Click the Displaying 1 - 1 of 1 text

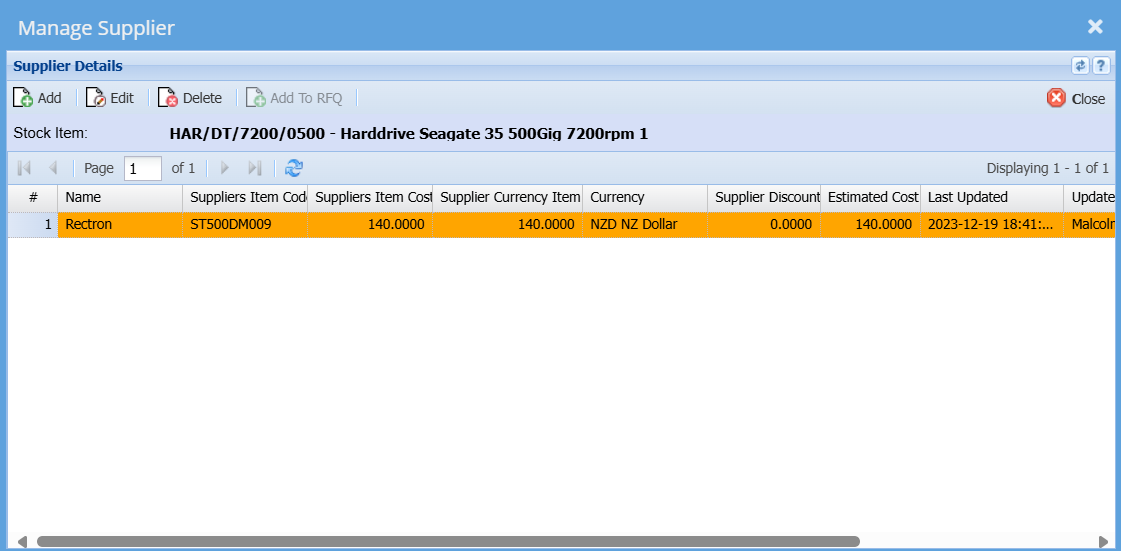(1047, 169)
